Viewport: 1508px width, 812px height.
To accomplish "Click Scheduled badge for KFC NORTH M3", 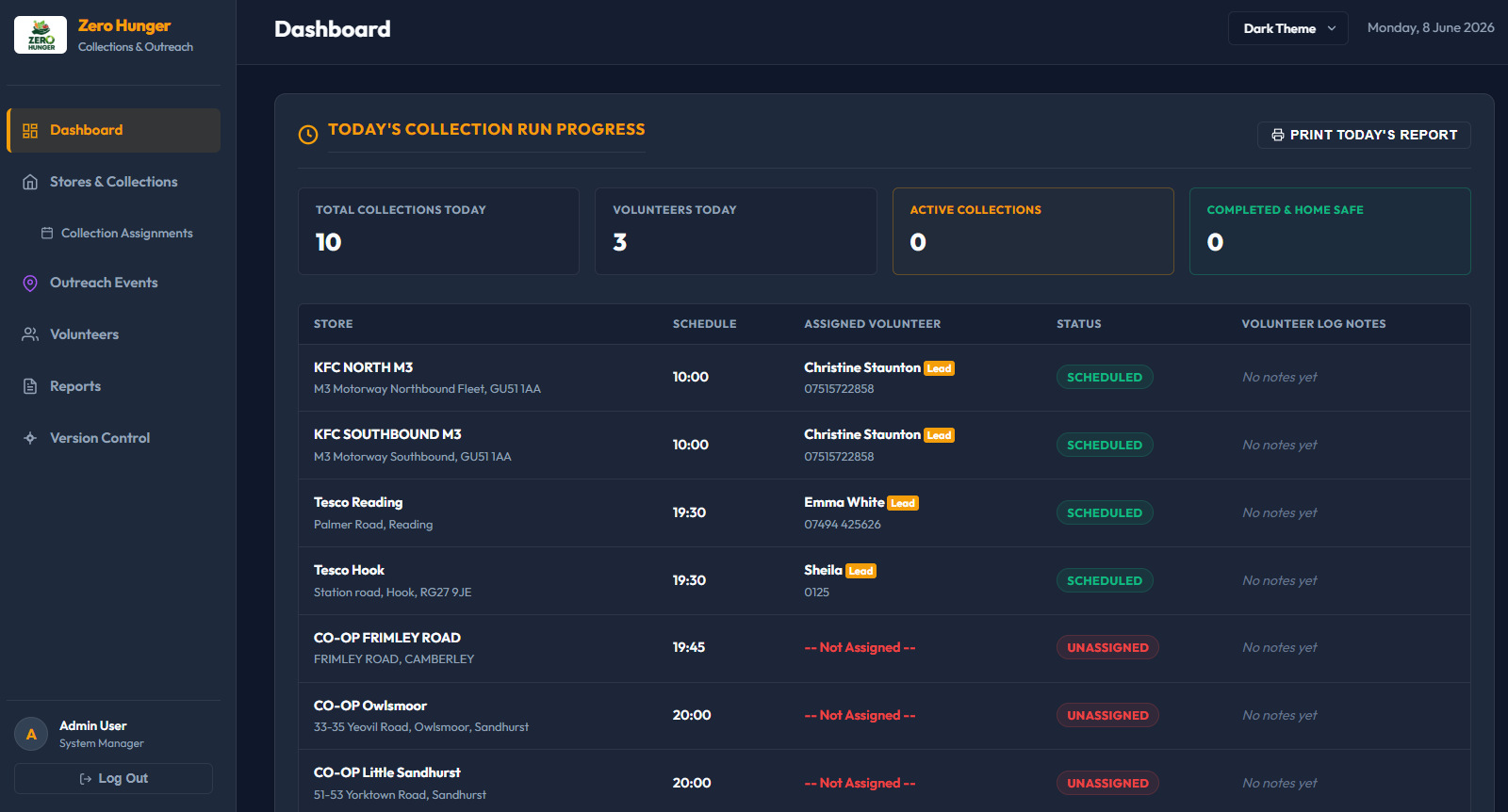I will (x=1105, y=377).
